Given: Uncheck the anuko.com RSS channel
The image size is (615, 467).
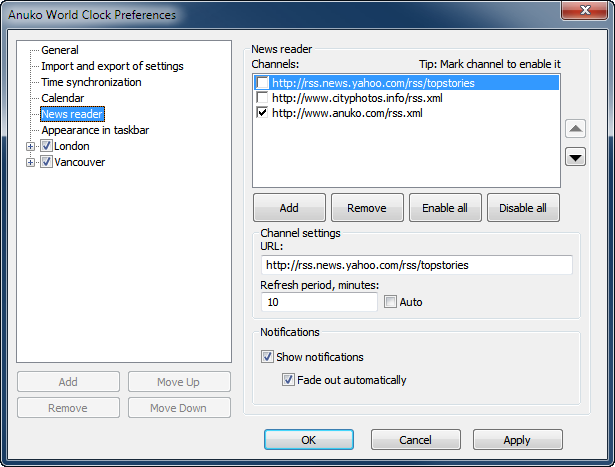Looking at the screenshot, I should tap(262, 113).
